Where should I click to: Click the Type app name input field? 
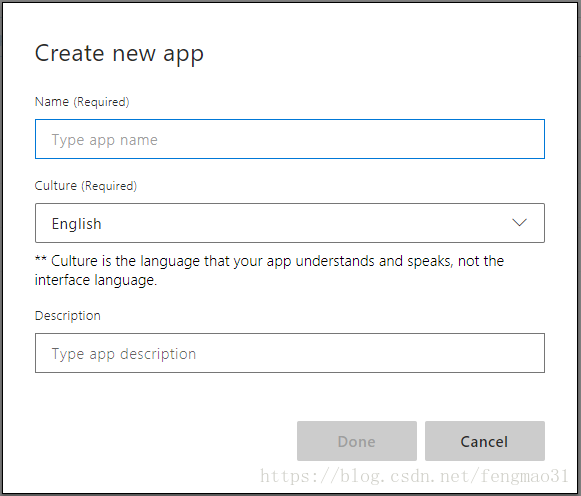click(290, 139)
